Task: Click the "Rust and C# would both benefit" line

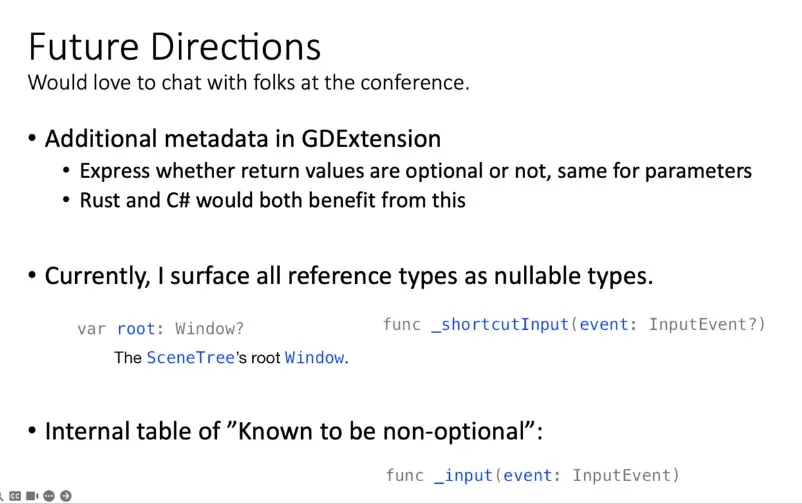Action: click(272, 200)
